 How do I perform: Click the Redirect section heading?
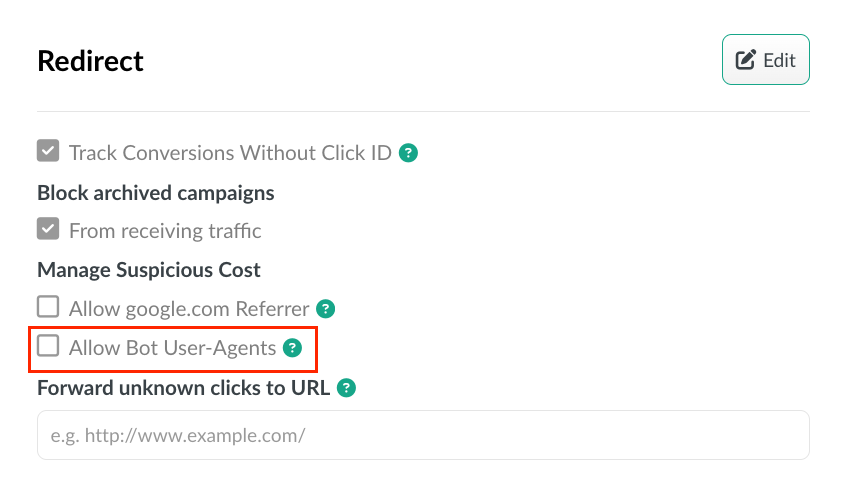point(90,61)
